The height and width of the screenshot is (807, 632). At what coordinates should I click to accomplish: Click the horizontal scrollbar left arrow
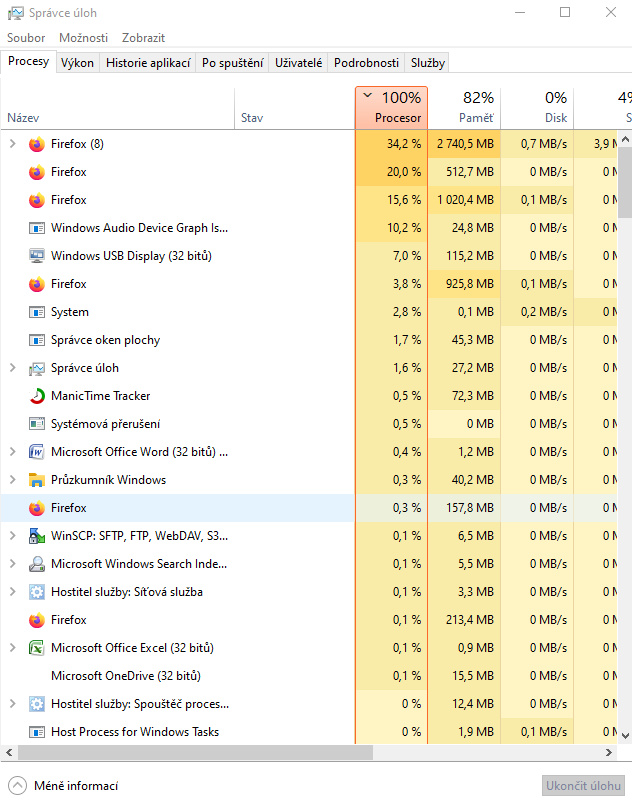(9, 752)
